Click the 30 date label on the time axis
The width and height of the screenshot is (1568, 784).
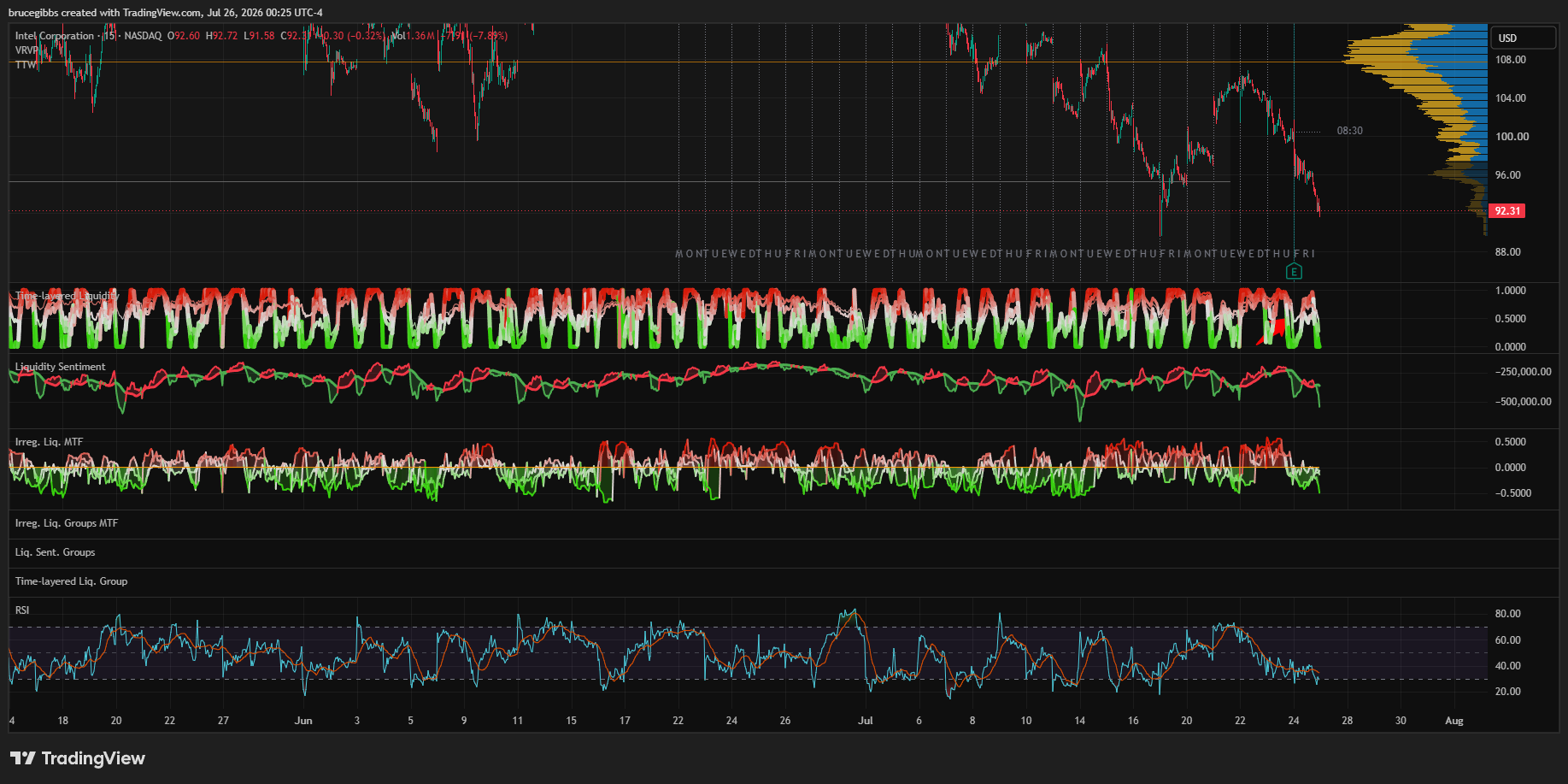pos(1401,721)
